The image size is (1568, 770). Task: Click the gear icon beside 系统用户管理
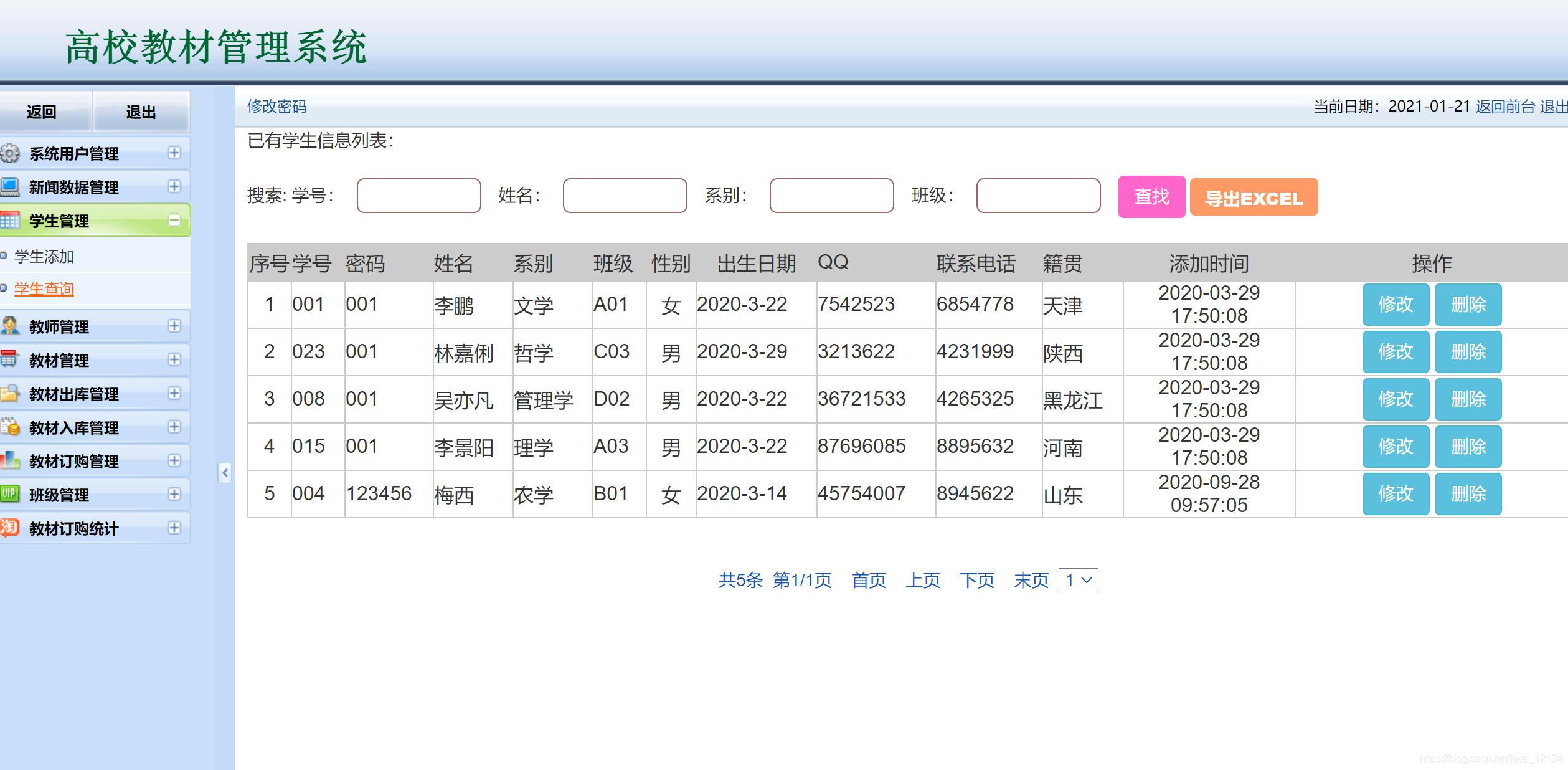coord(9,153)
